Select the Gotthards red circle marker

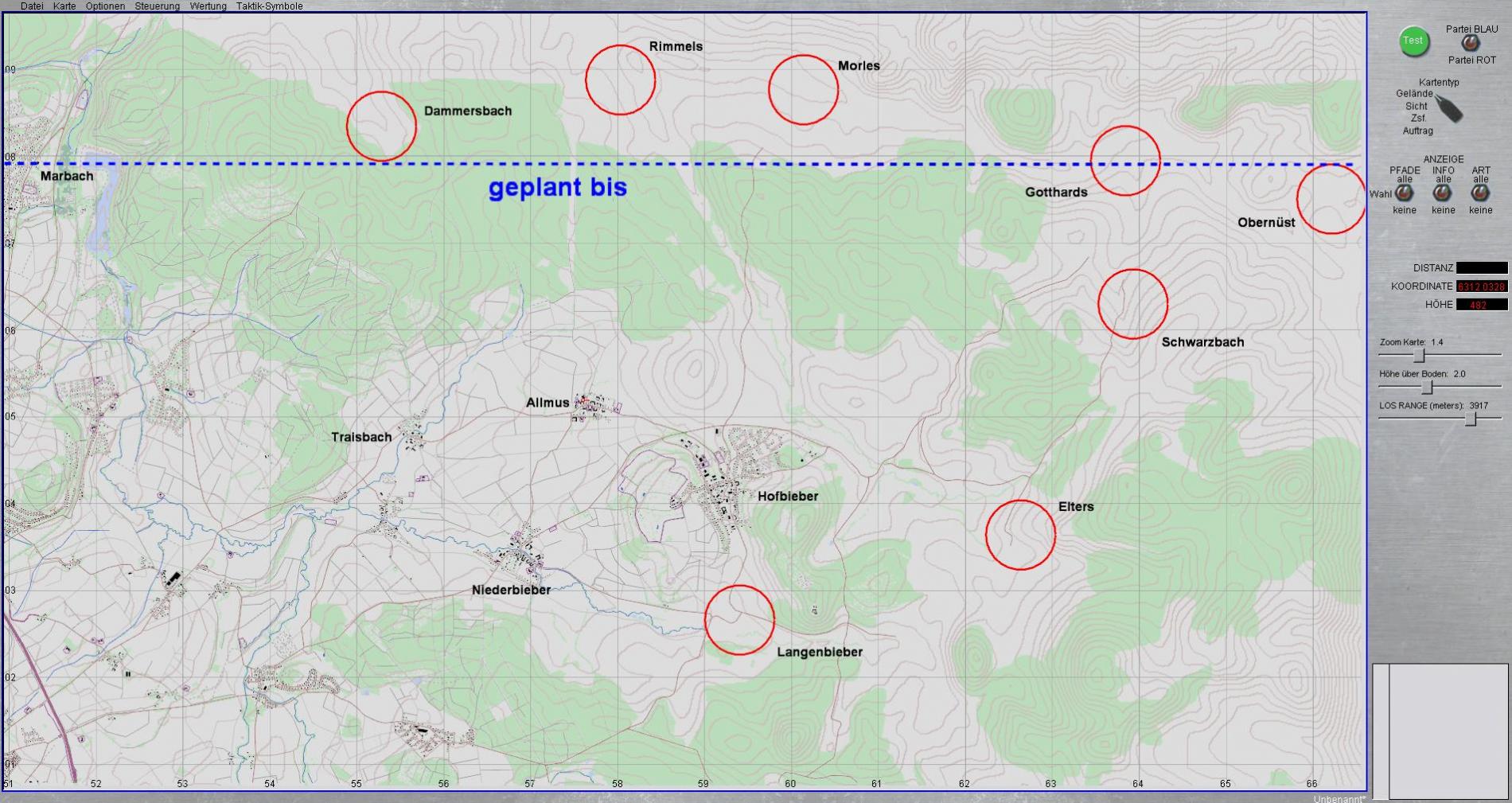[x=1124, y=161]
